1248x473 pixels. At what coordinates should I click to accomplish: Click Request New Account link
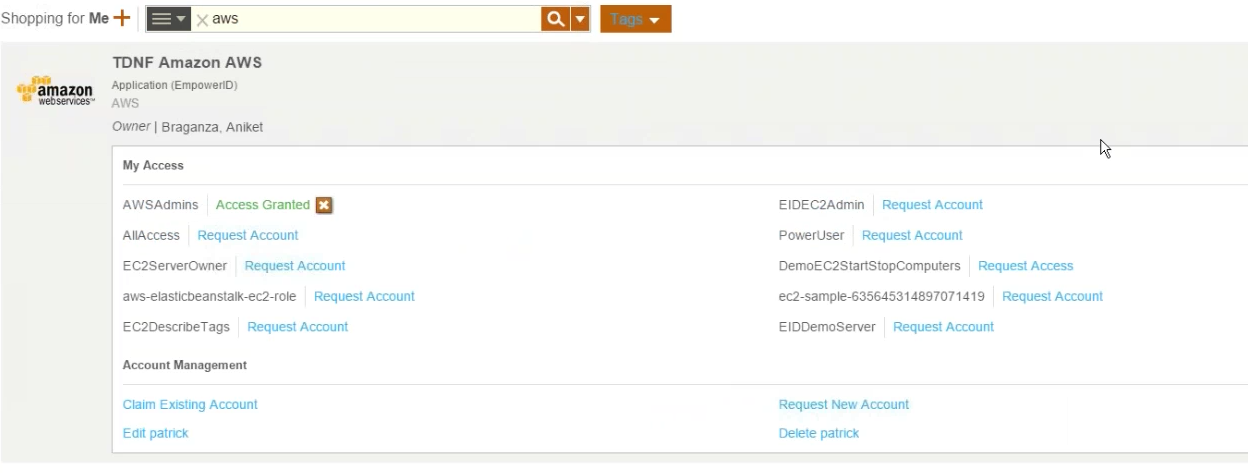844,405
